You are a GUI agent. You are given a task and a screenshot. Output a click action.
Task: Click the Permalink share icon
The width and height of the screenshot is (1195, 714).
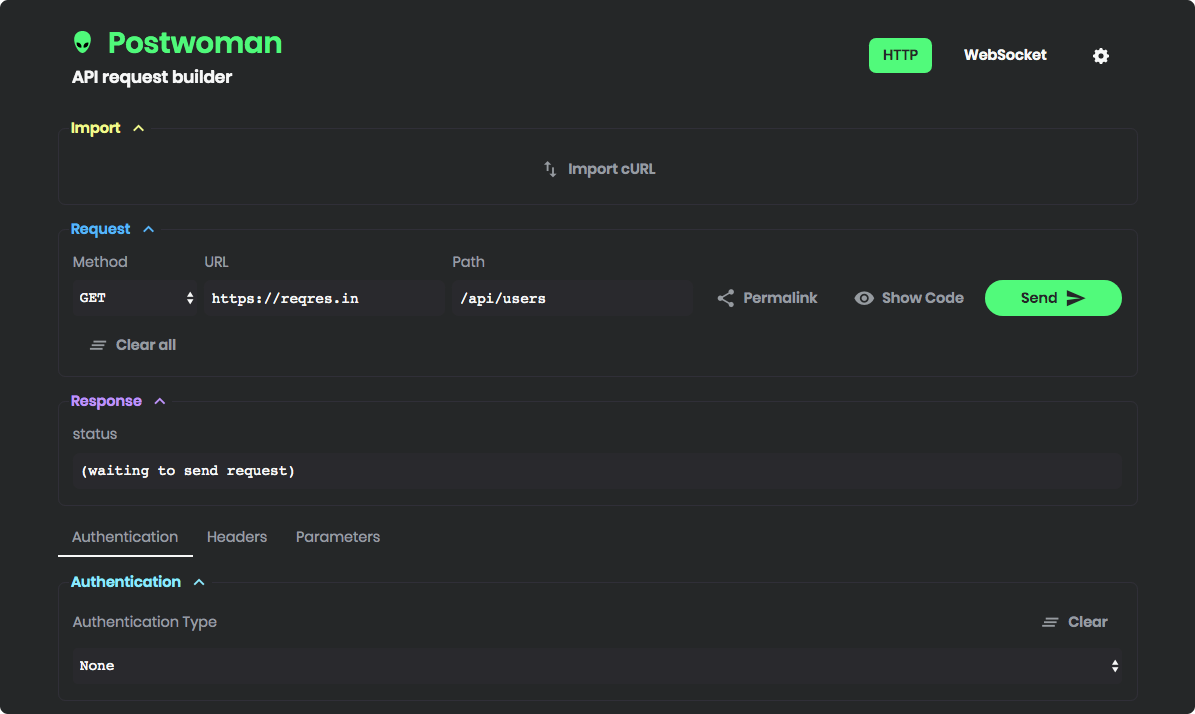[726, 298]
